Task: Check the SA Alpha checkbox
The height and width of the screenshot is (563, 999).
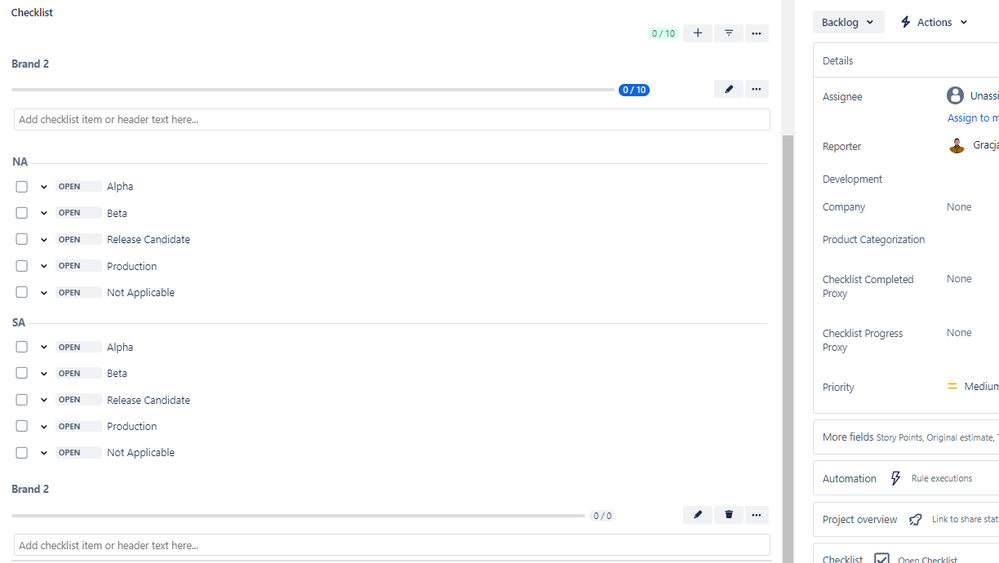Action: coord(22,347)
